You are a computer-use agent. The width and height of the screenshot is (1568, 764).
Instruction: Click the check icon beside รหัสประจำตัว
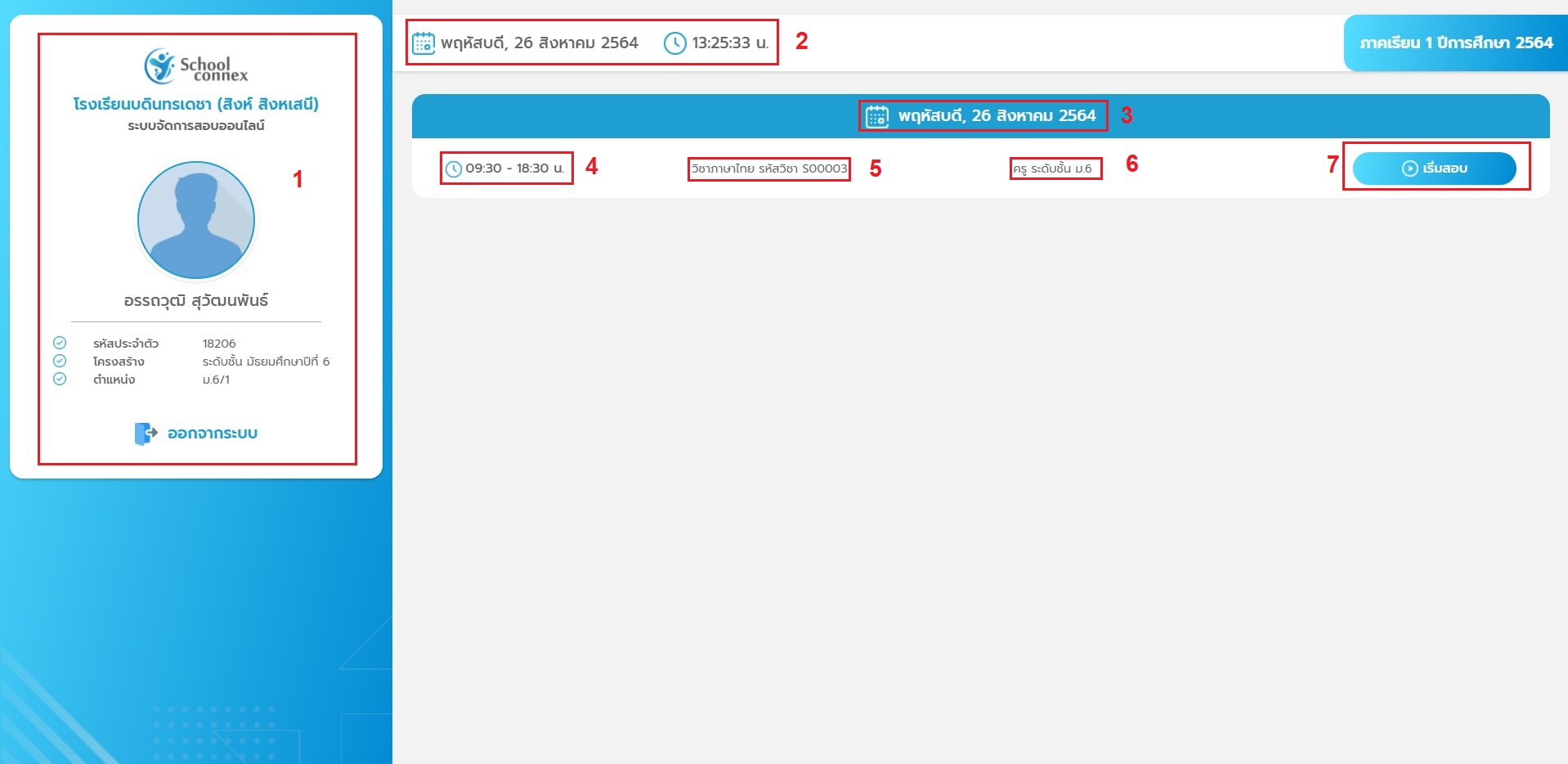(x=60, y=343)
